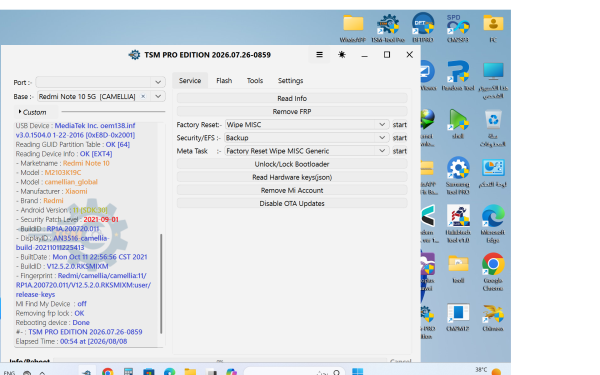Open the Tooll folder on the desktop

pyautogui.click(x=458, y=269)
